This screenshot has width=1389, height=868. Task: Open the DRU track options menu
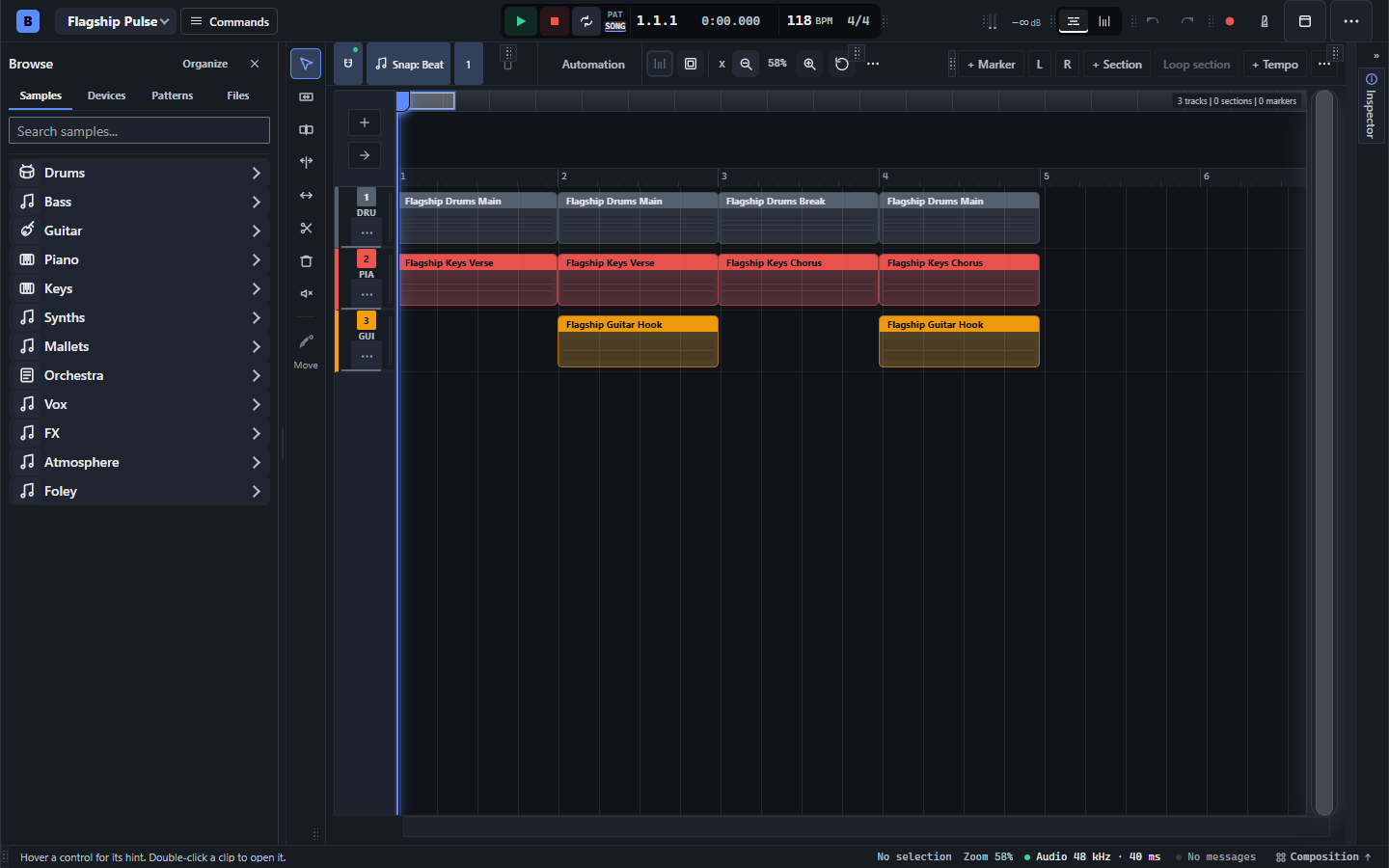(x=367, y=232)
